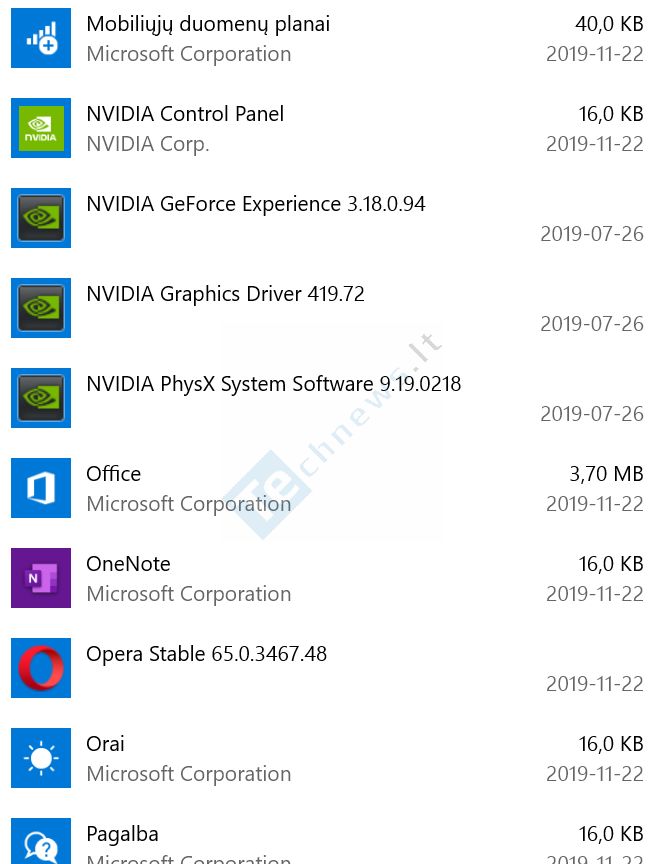The image size is (666, 864).
Task: Select the purple OneNote icon
Action: [x=41, y=578]
